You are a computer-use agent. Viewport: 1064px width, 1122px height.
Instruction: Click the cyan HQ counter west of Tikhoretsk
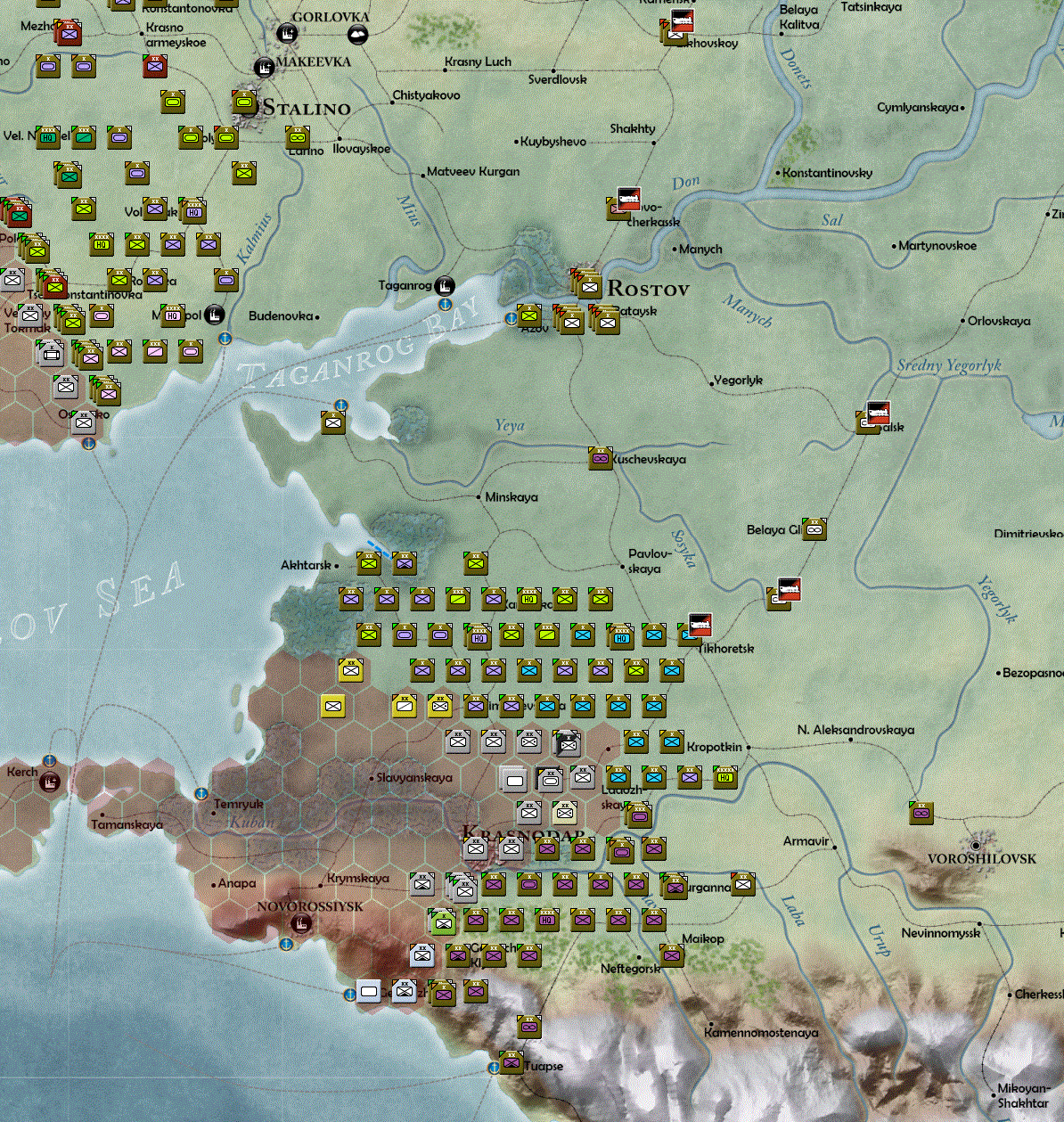pyautogui.click(x=621, y=635)
